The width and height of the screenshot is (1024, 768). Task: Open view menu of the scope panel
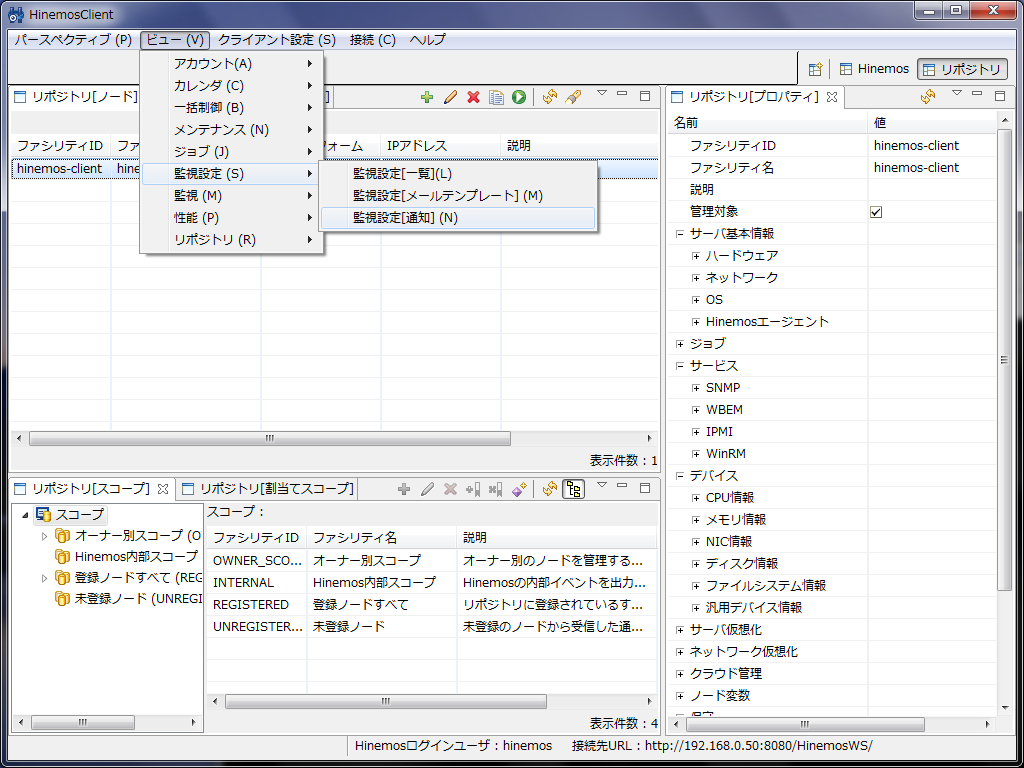click(x=602, y=485)
